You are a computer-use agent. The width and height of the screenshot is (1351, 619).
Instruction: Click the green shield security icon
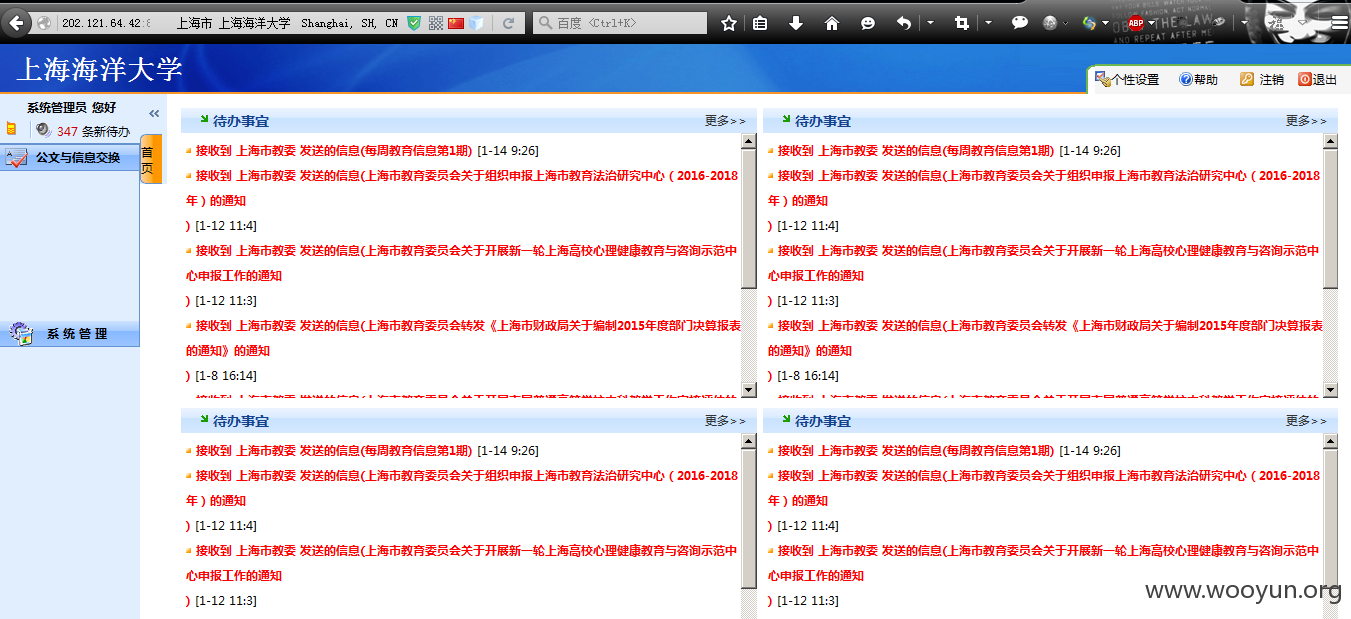tap(414, 22)
